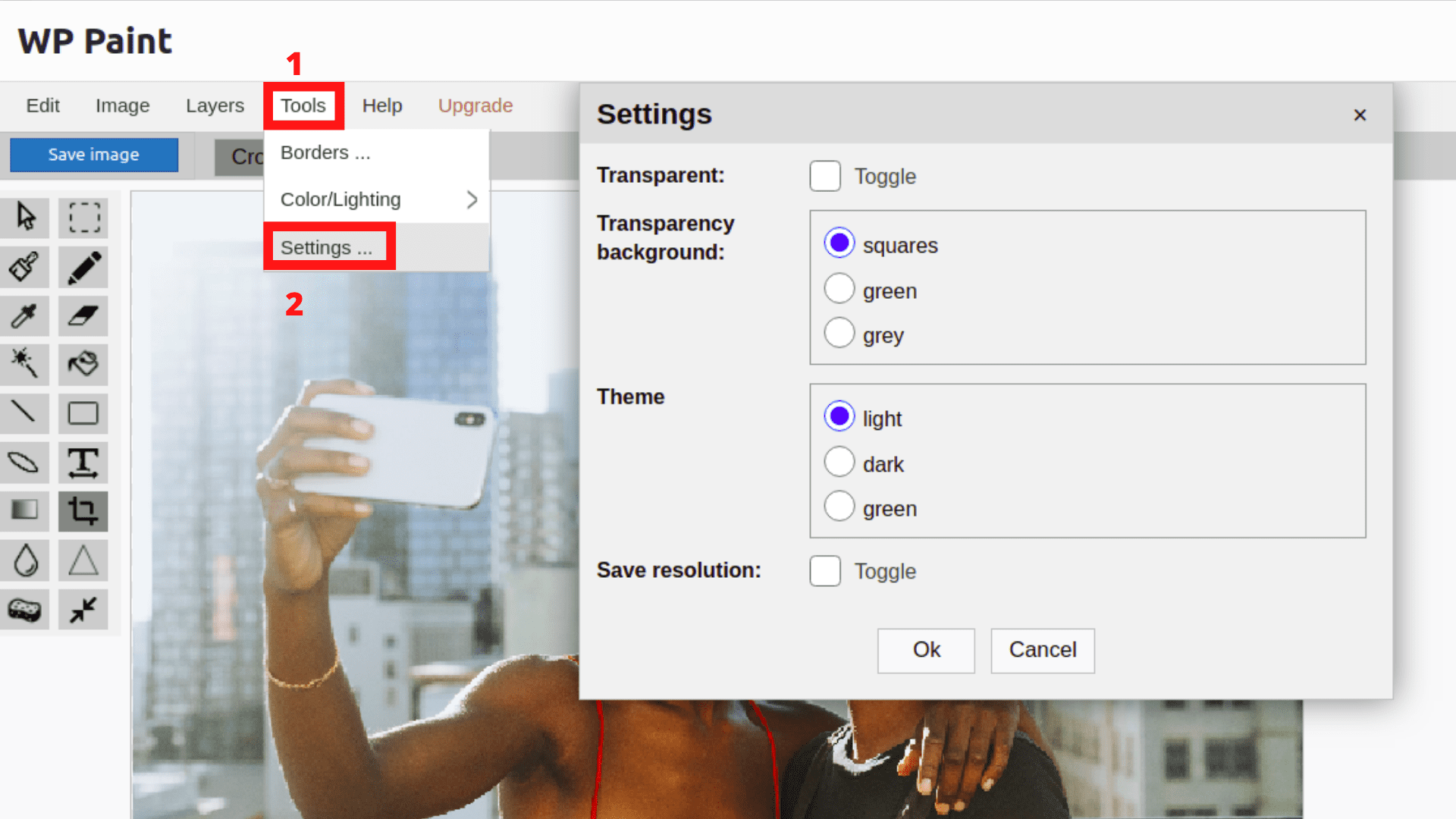The width and height of the screenshot is (1456, 819).
Task: Select the Pencil tool
Action: 83,267
